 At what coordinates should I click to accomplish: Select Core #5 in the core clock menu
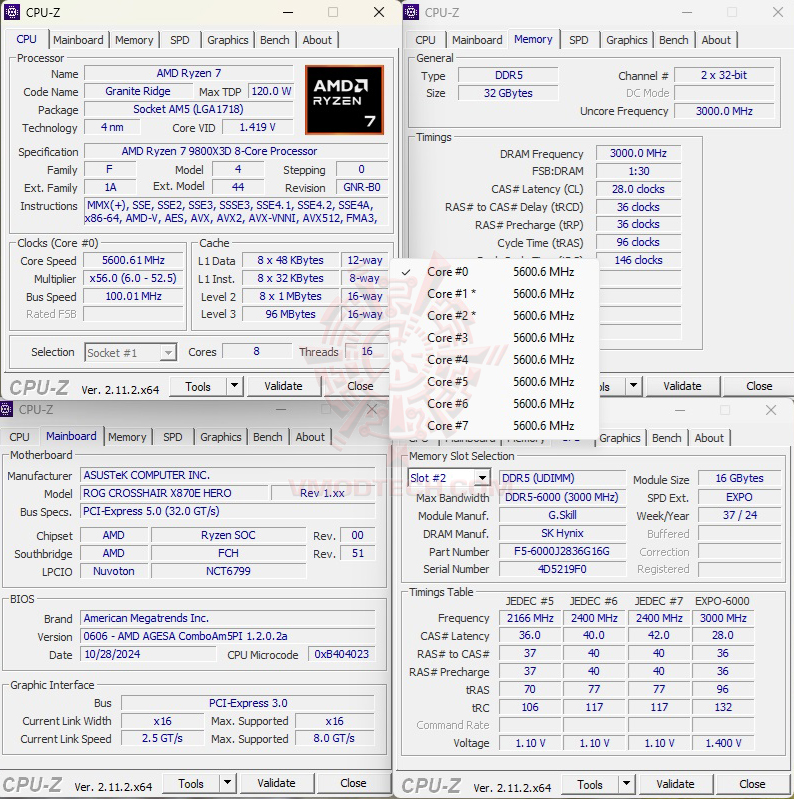click(x=493, y=381)
